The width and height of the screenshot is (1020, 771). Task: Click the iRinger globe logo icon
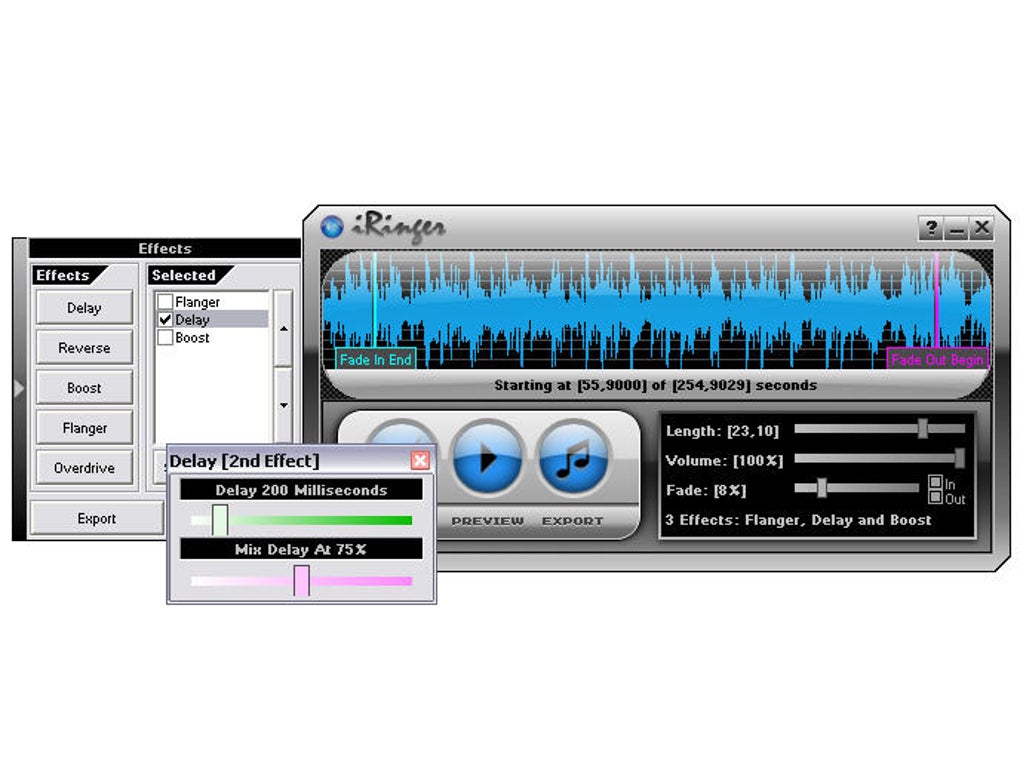point(332,226)
